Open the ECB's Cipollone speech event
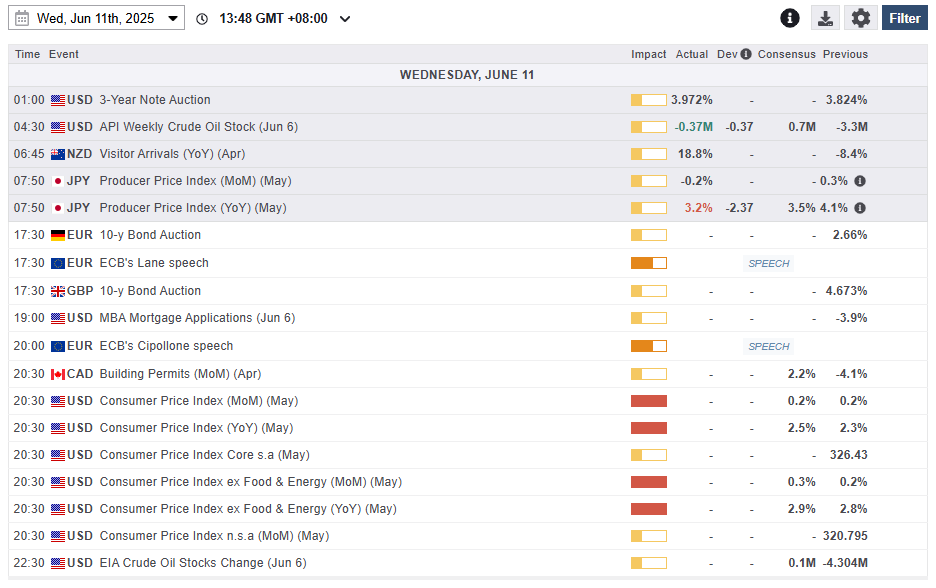The width and height of the screenshot is (936, 588). pos(166,346)
